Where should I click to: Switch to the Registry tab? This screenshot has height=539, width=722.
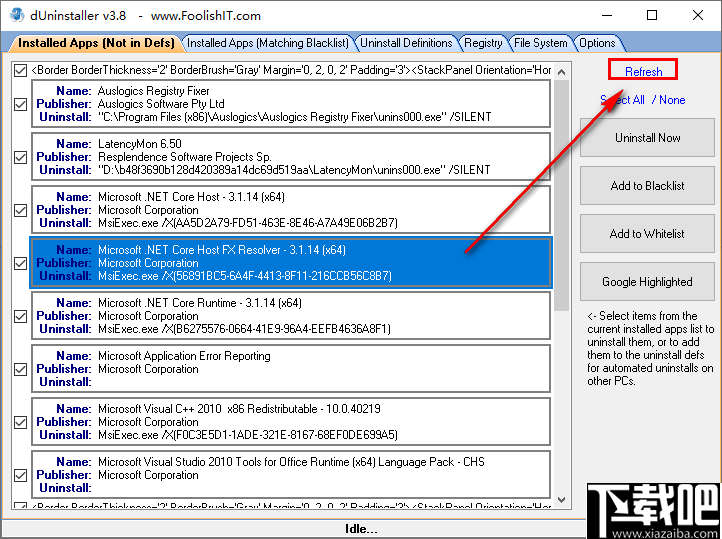point(483,43)
